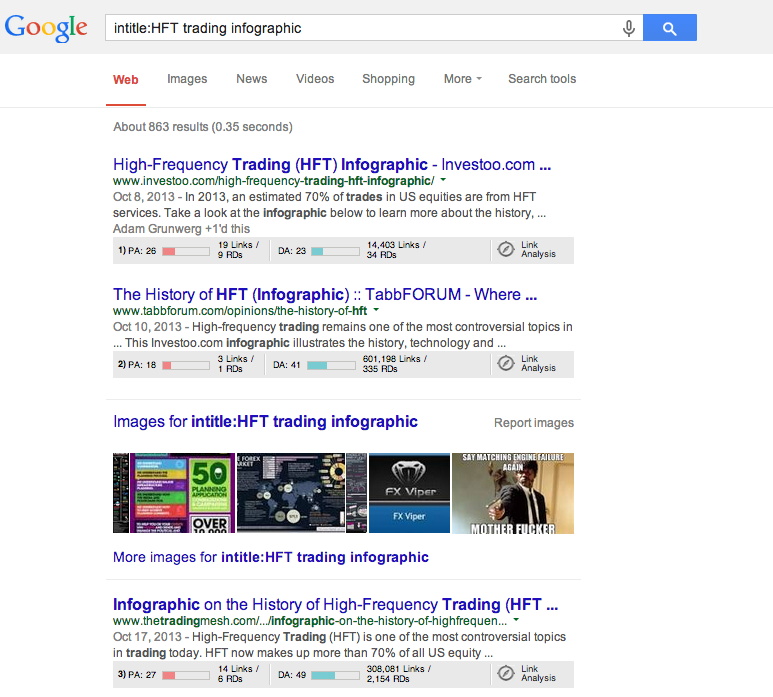The height and width of the screenshot is (697, 773).
Task: Click 'Adam Grunwerg +1'd this' text
Action: (x=181, y=229)
